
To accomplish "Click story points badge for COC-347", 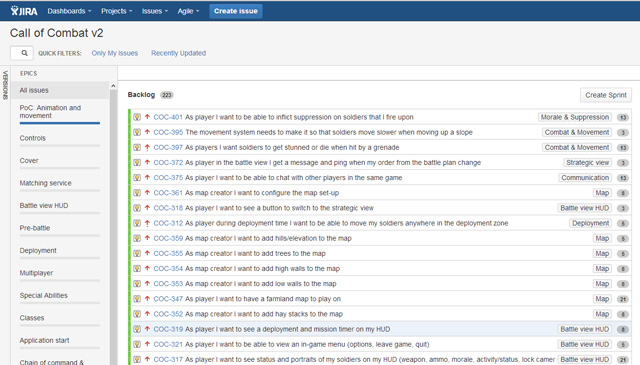I will coord(622,299).
